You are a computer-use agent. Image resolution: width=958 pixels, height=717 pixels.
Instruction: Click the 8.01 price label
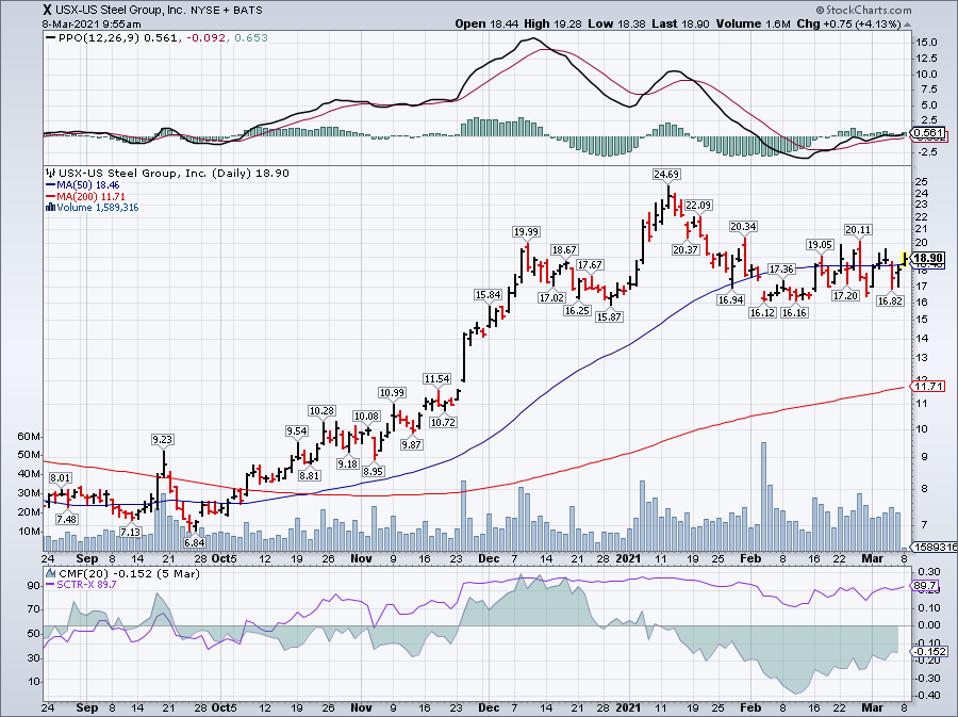click(x=60, y=478)
